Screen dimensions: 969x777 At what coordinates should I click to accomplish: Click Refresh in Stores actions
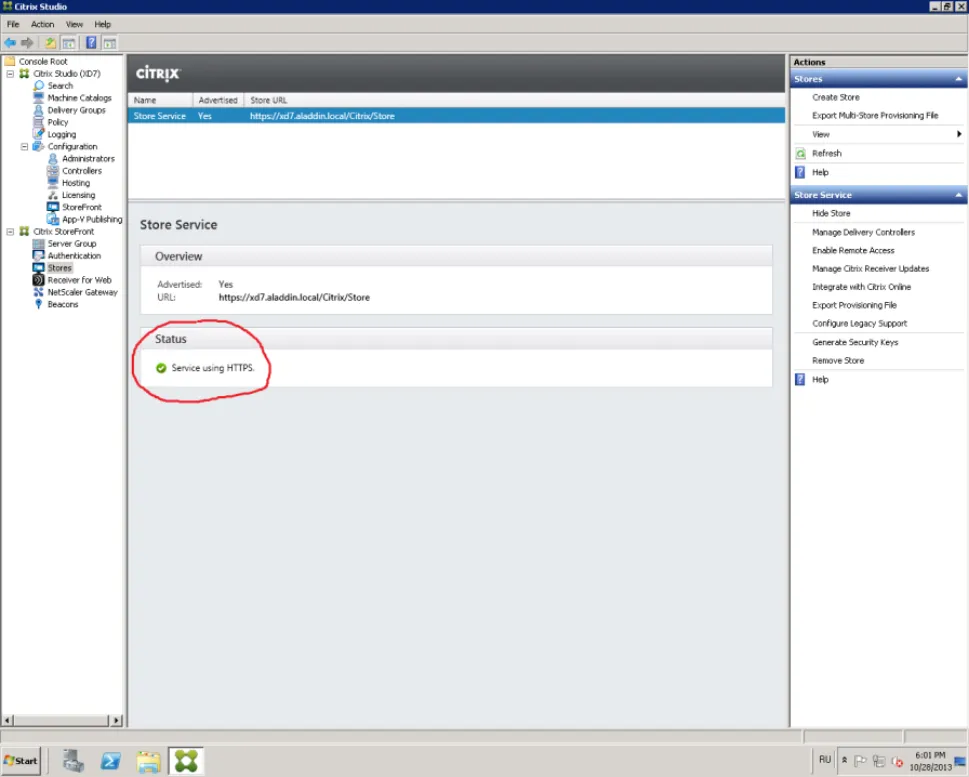(x=827, y=153)
